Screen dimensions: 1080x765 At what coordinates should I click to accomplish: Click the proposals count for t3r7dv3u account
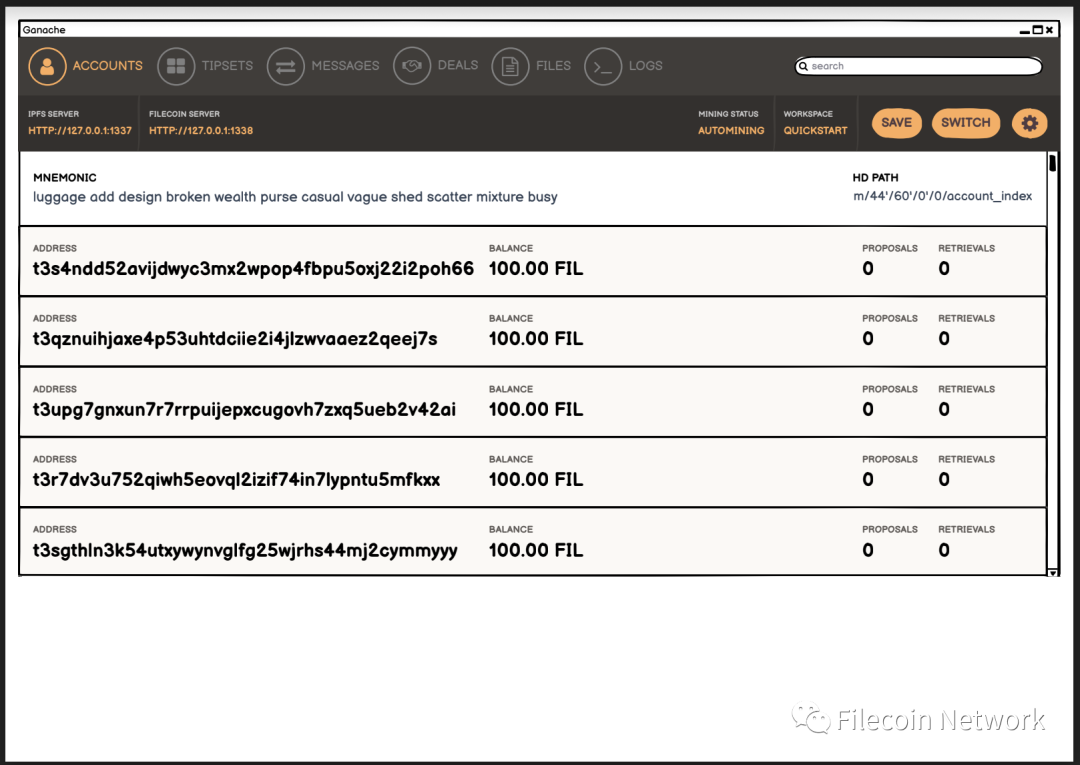coord(868,480)
